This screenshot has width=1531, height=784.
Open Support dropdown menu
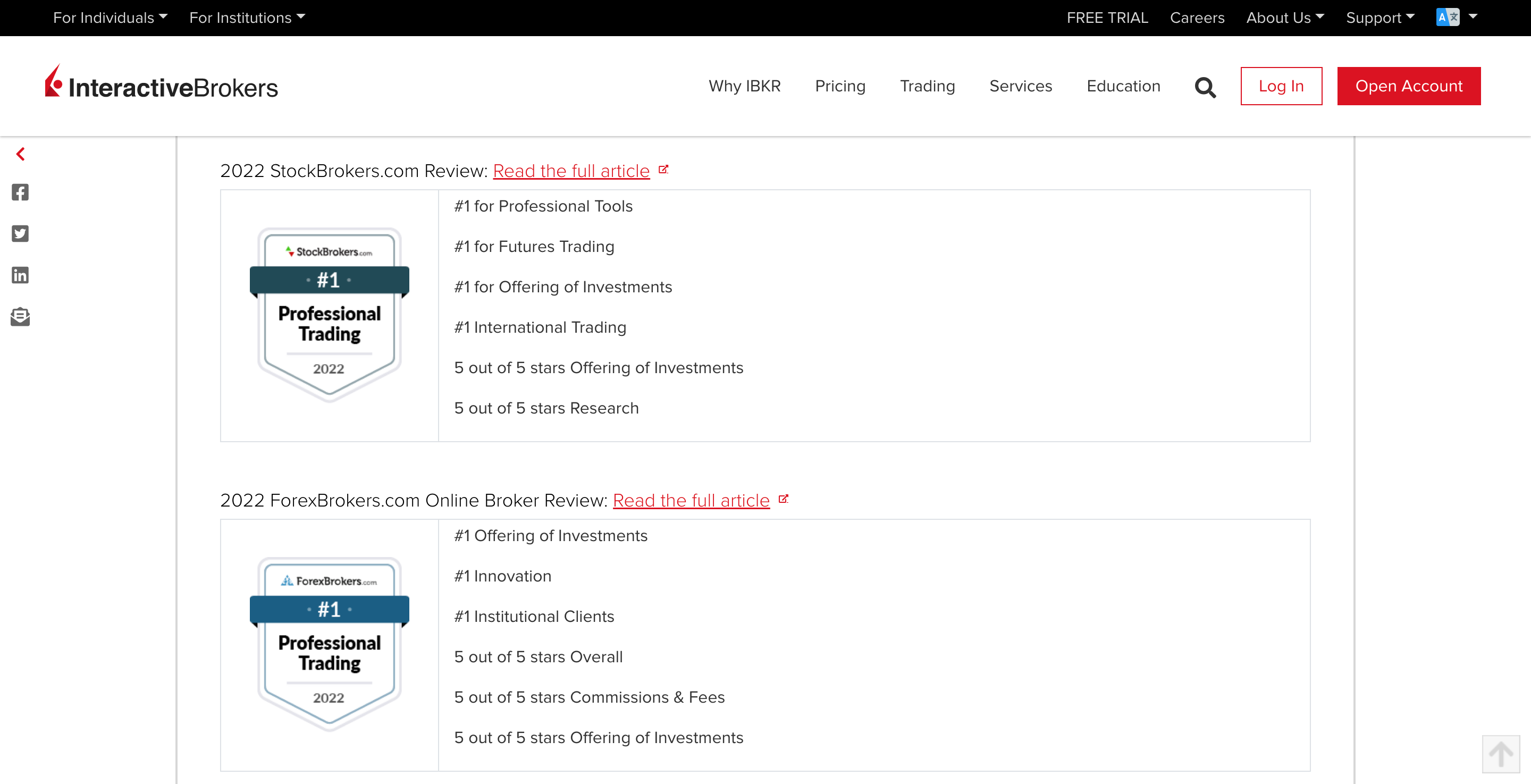click(1379, 18)
